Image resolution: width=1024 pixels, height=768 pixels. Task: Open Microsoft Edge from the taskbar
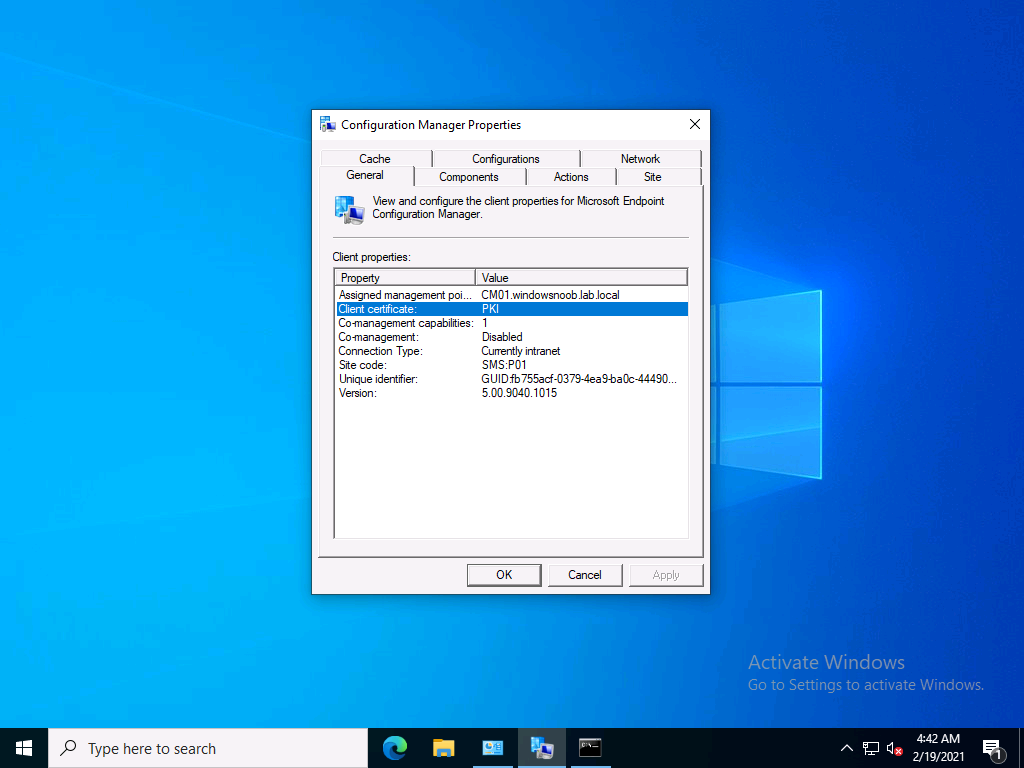pos(394,748)
